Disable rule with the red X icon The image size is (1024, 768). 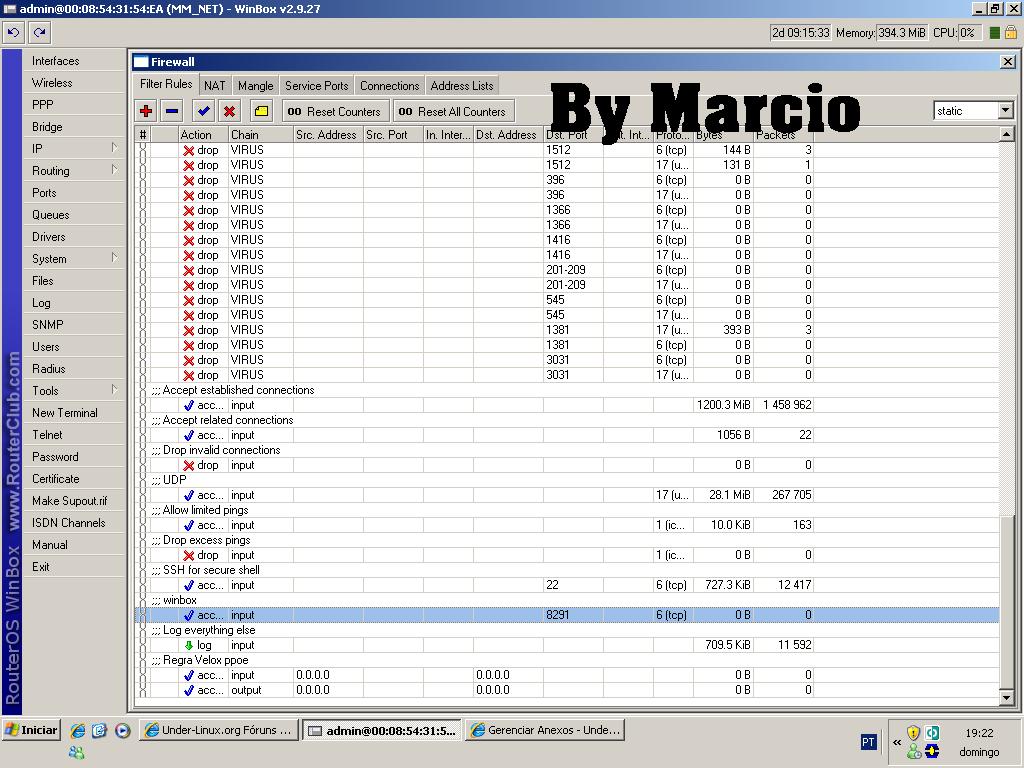229,111
